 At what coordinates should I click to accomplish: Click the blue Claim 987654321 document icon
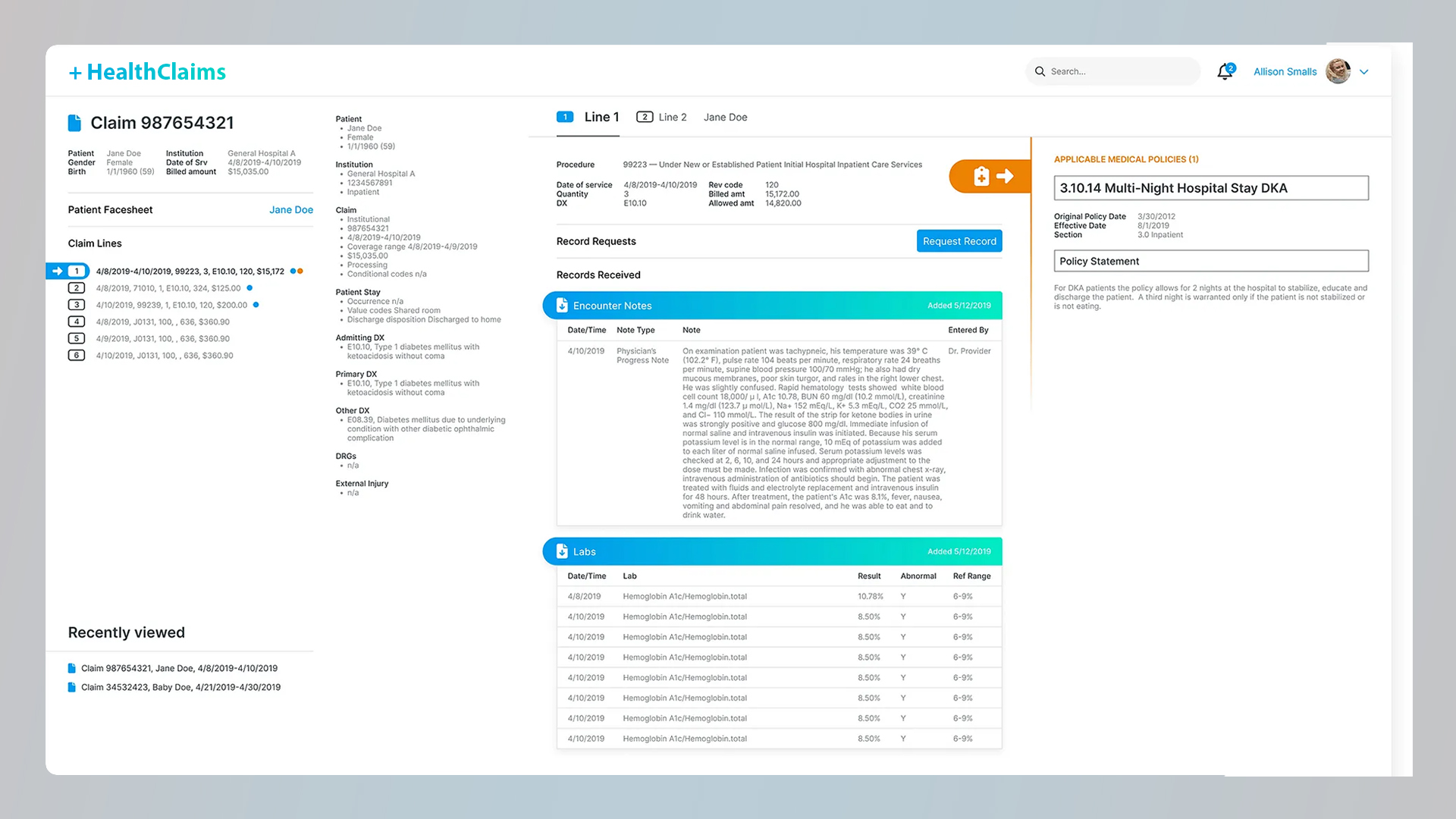[74, 123]
